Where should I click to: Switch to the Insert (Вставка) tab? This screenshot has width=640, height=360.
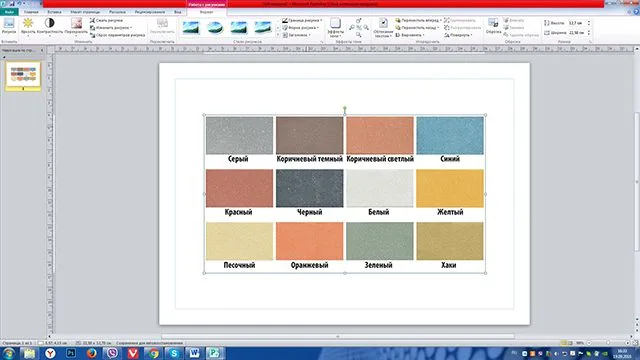(54, 12)
